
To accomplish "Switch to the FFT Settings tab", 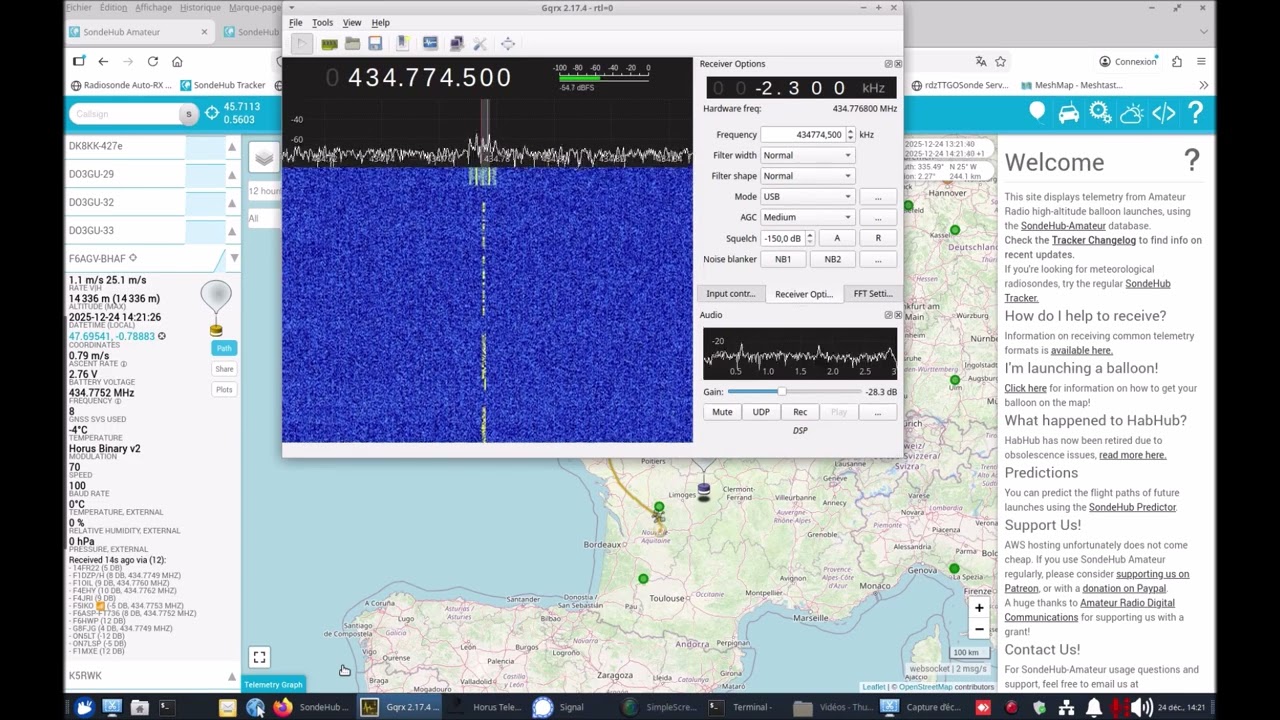I will pyautogui.click(x=872, y=294).
